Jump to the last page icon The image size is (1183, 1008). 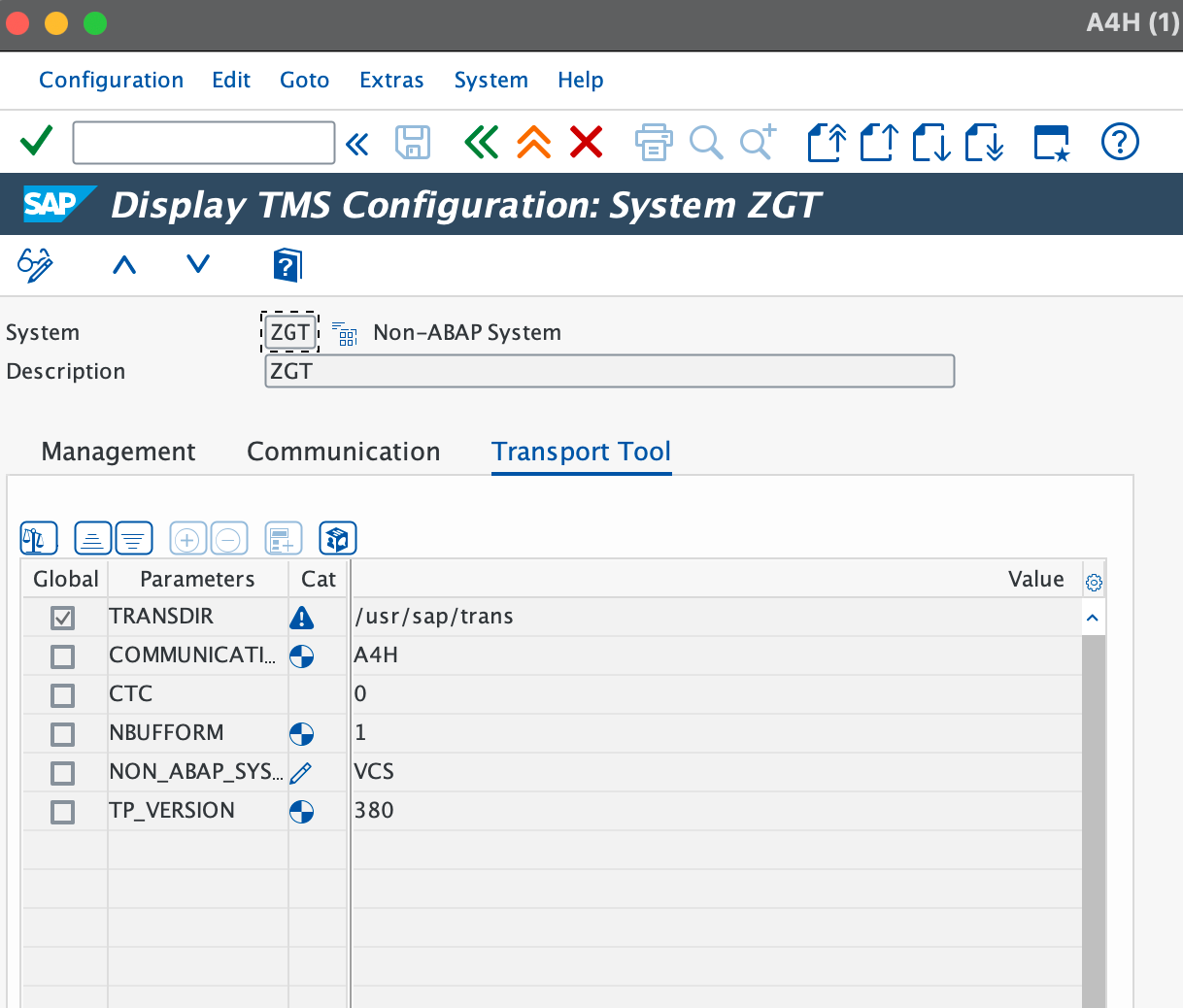click(984, 143)
